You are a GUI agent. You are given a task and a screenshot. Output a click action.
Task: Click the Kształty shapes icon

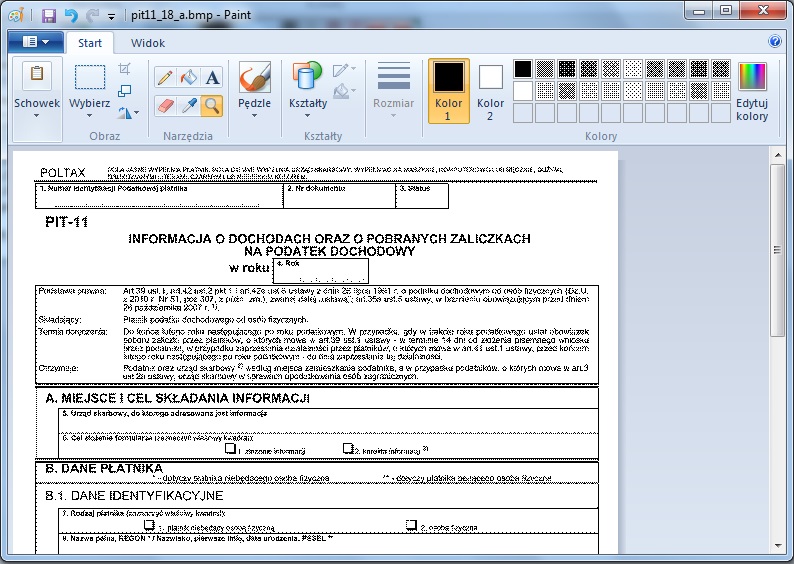307,76
